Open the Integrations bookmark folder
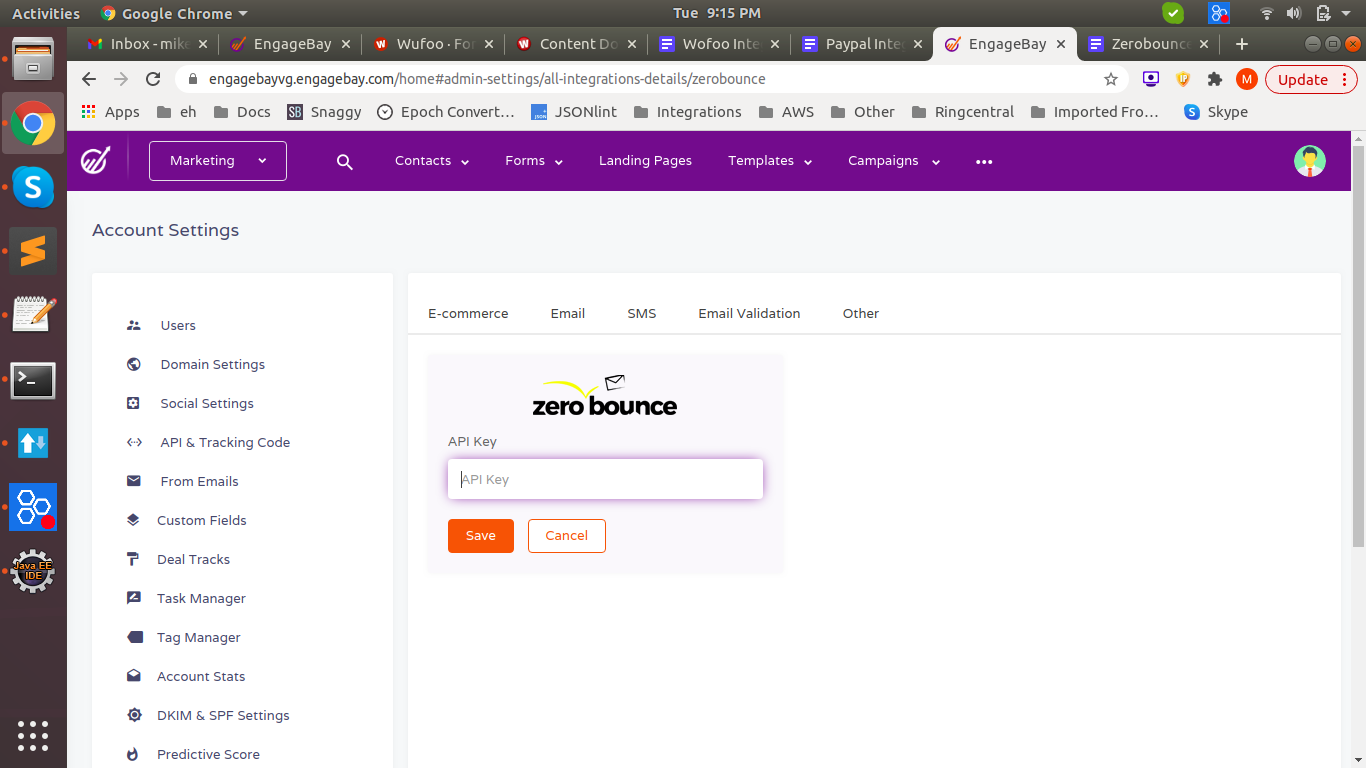Screen dimensions: 1366x768 click(688, 112)
